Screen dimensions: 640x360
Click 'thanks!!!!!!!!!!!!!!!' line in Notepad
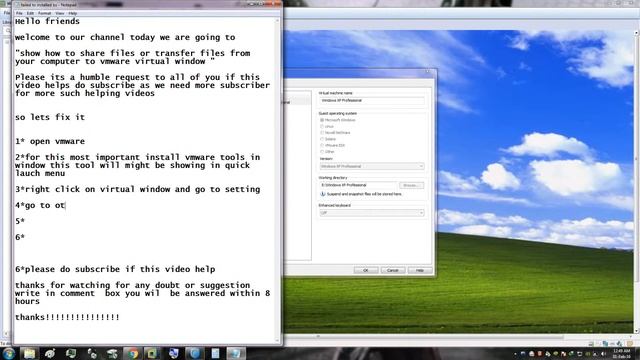(x=67, y=317)
